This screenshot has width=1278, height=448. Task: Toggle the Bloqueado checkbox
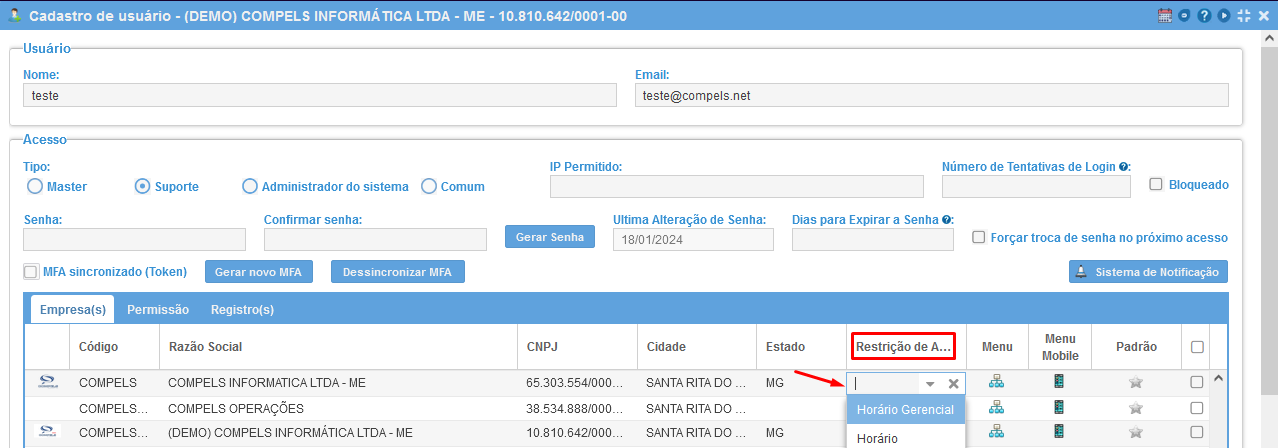point(1156,184)
